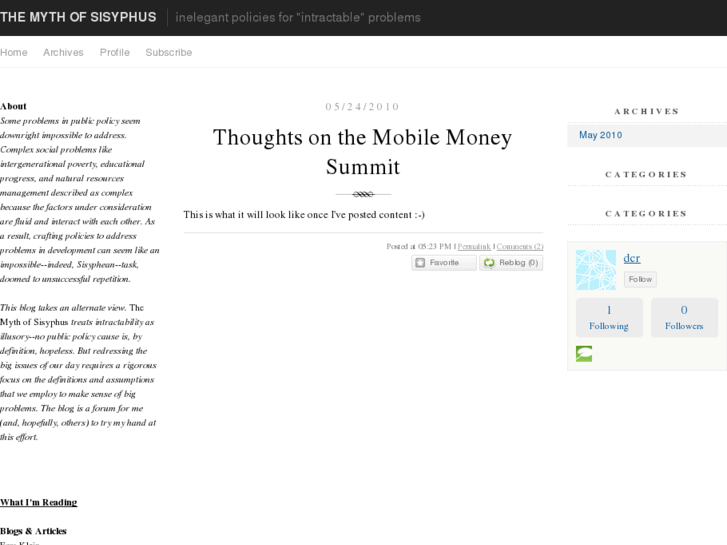View the 0 Followers count box

pos(684,318)
